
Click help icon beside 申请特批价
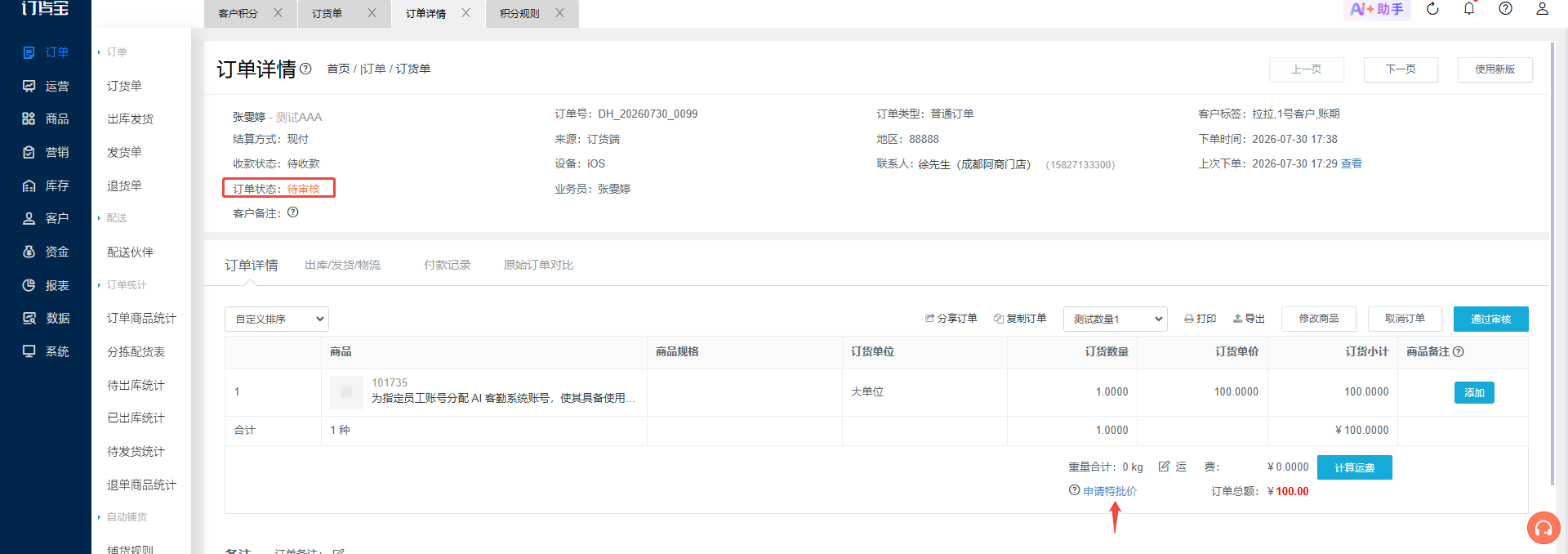coord(1075,490)
